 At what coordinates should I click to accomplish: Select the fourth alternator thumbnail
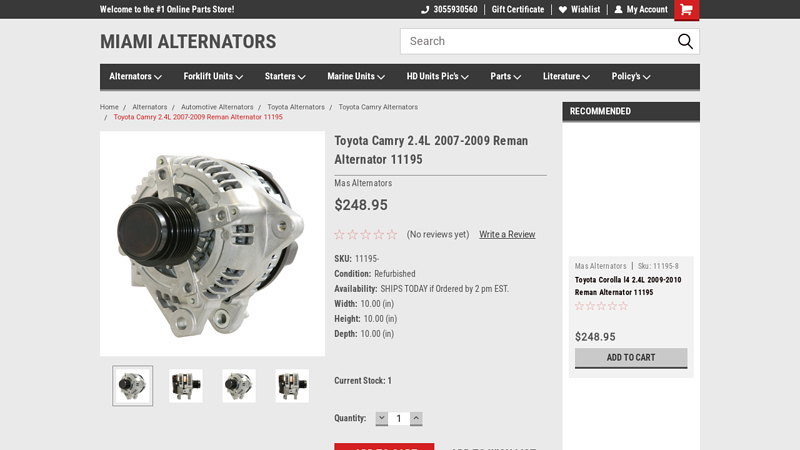point(292,386)
